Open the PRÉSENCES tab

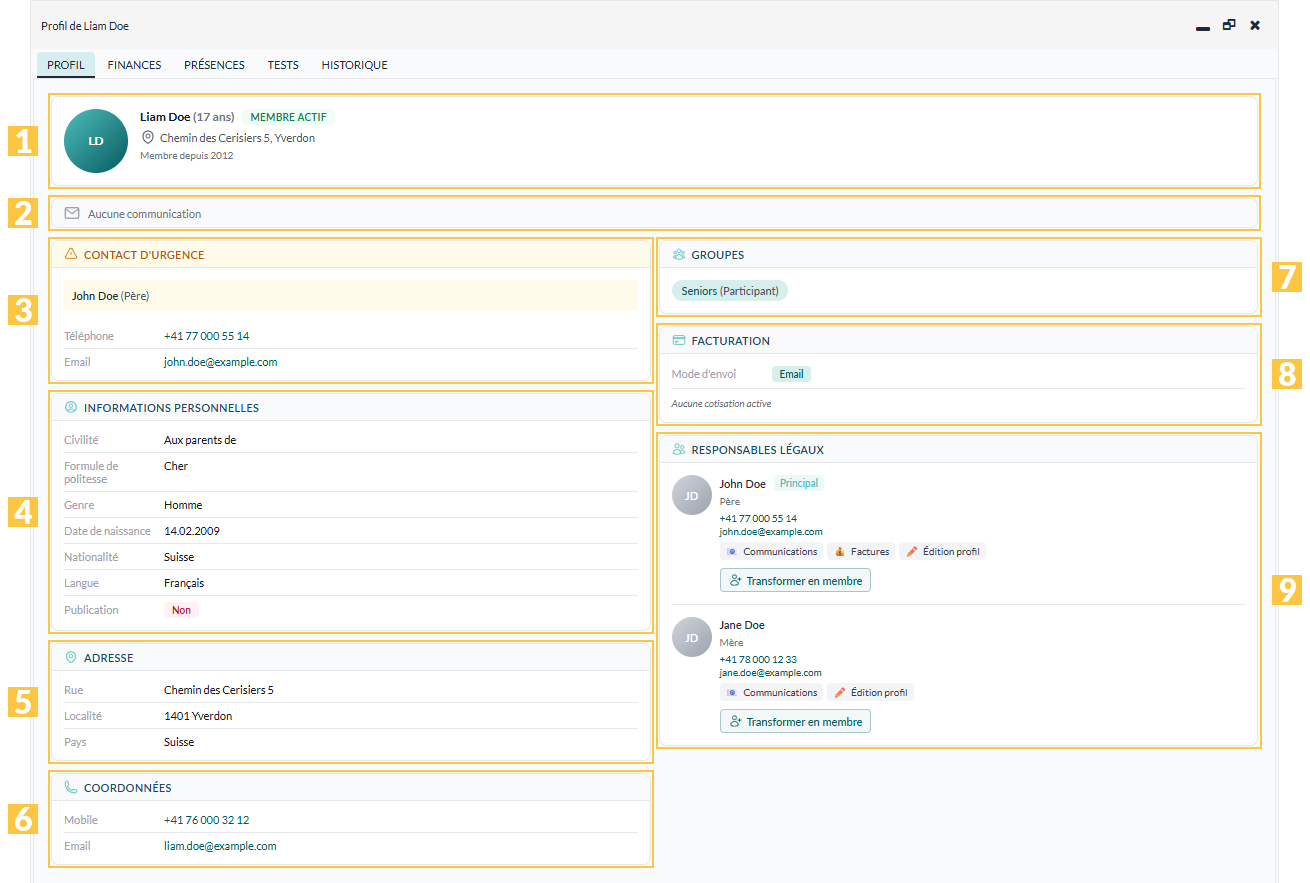tap(214, 65)
